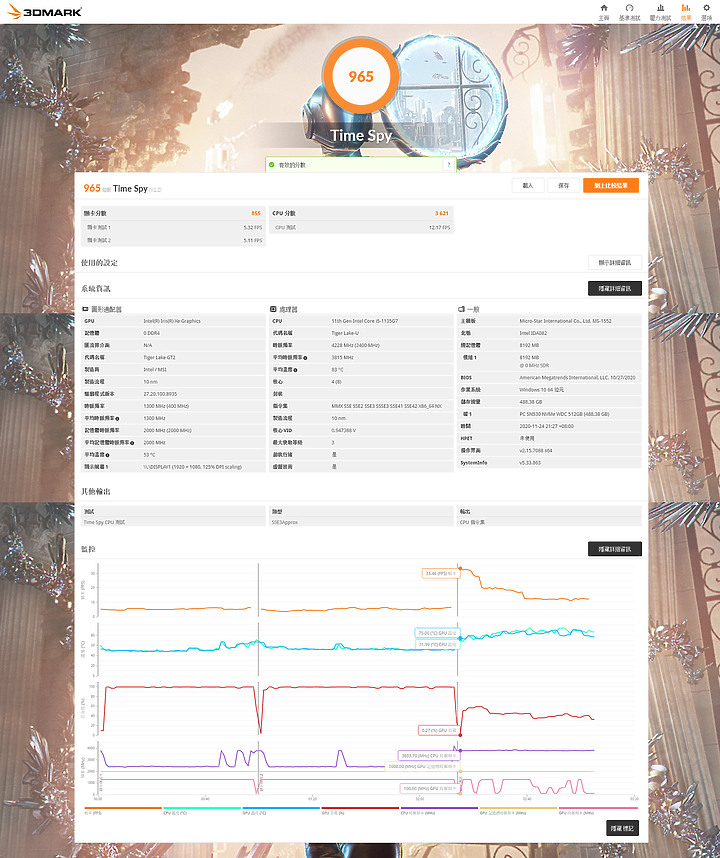This screenshot has width=720, height=858.
Task: Click CPU score value 3 621
Action: tap(442, 213)
